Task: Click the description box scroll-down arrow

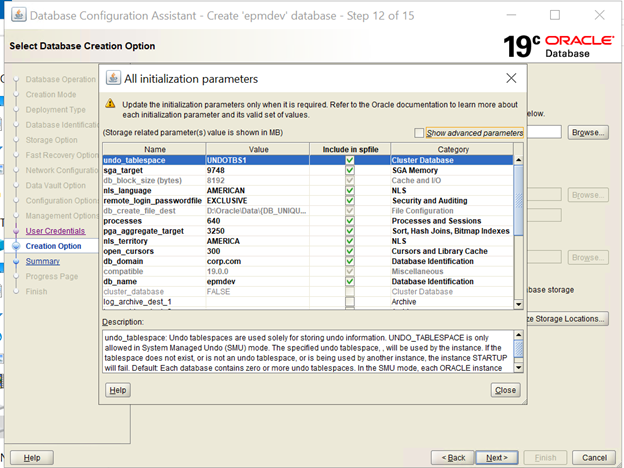Action: (519, 367)
